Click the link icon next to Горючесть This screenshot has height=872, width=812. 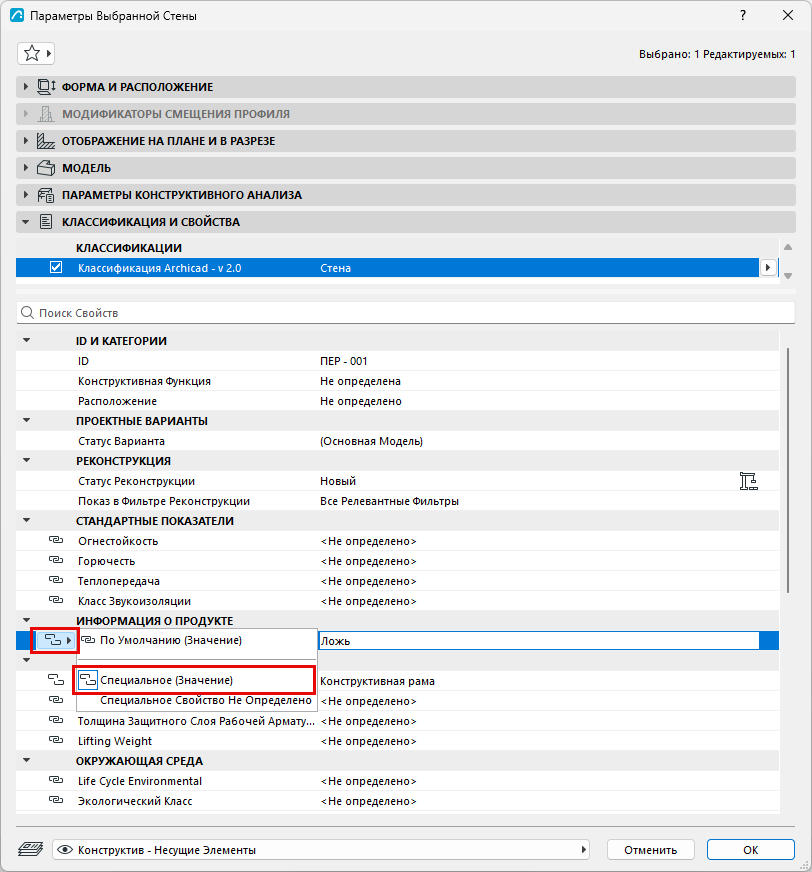coord(56,560)
